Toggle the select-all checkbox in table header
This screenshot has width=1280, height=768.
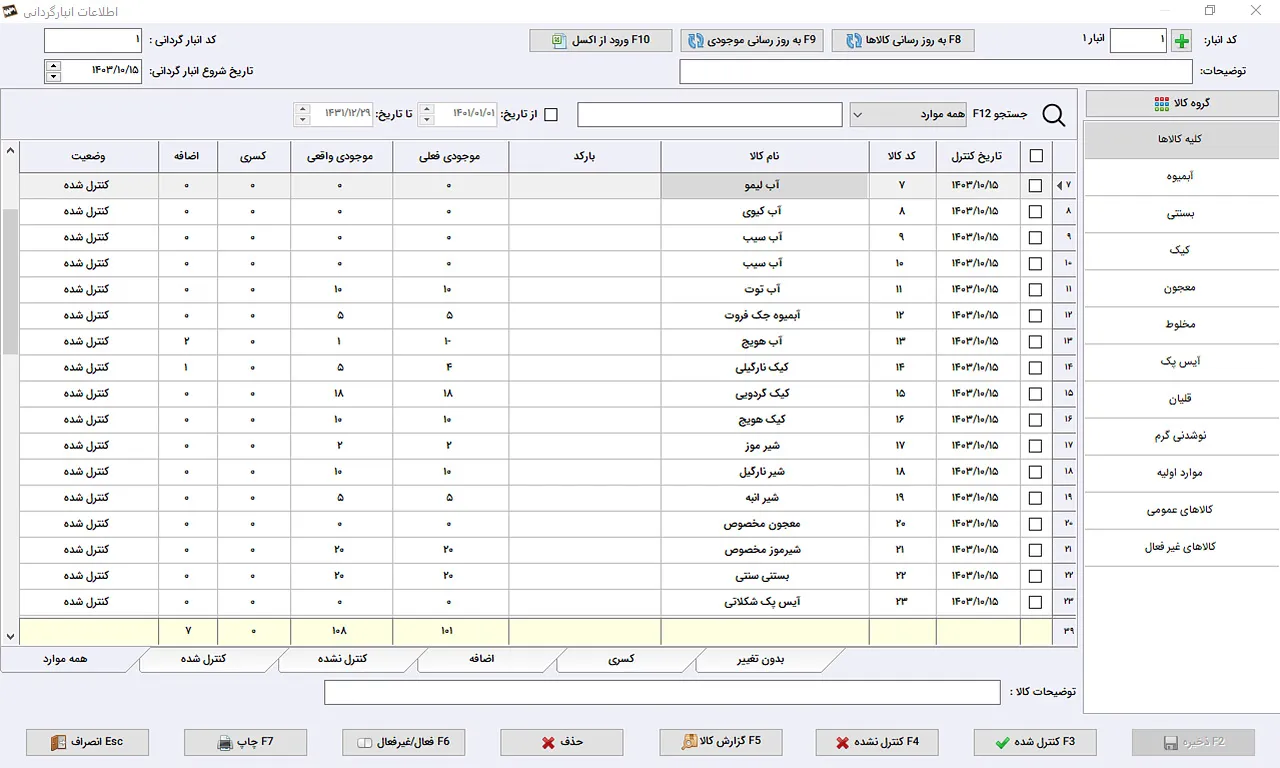click(x=1035, y=156)
